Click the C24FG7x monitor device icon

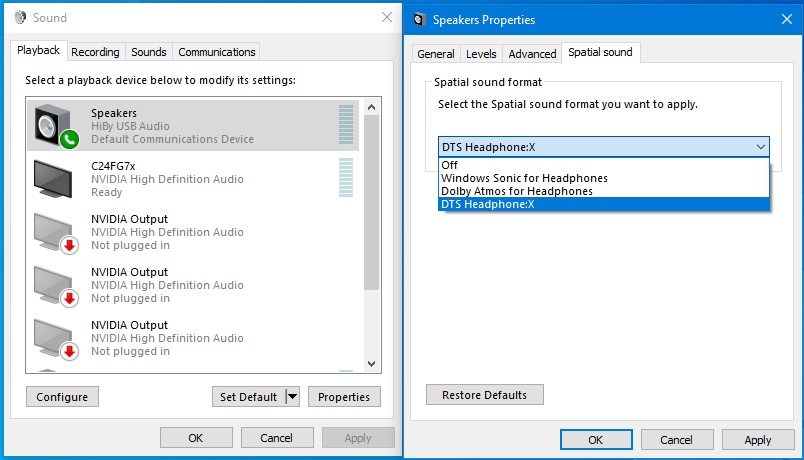53,178
